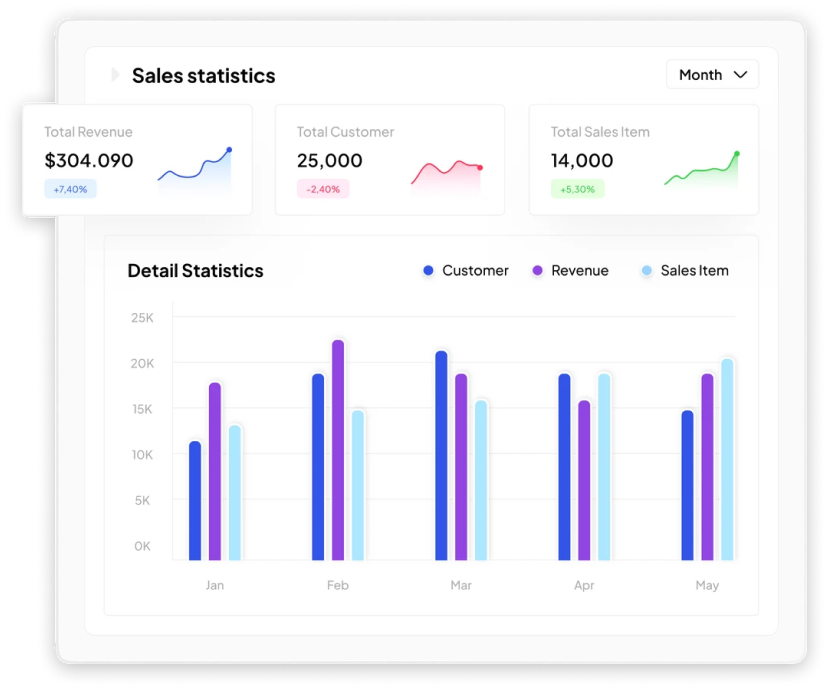Select the Feb Customer dark blue bar

318,467
